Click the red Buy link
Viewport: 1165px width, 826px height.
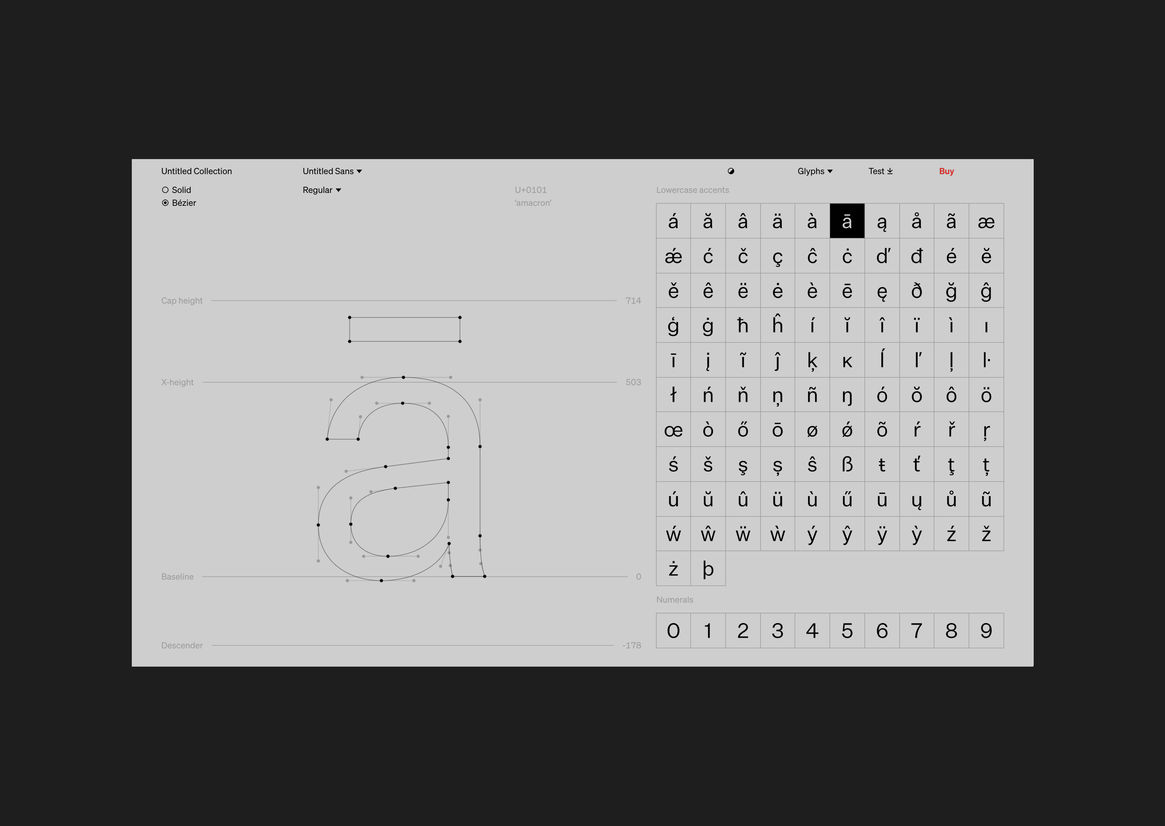946,171
